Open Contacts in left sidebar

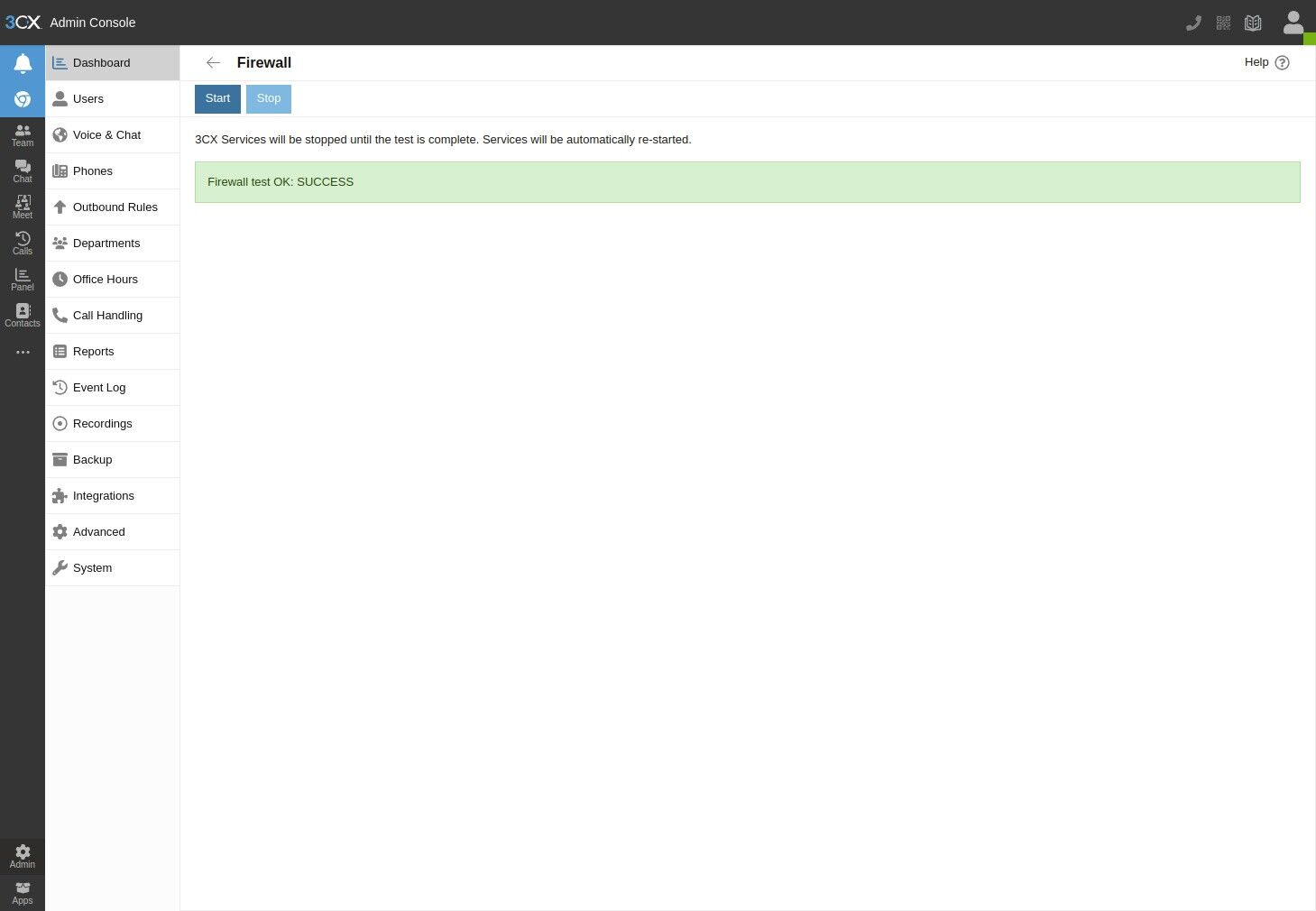[x=23, y=316]
